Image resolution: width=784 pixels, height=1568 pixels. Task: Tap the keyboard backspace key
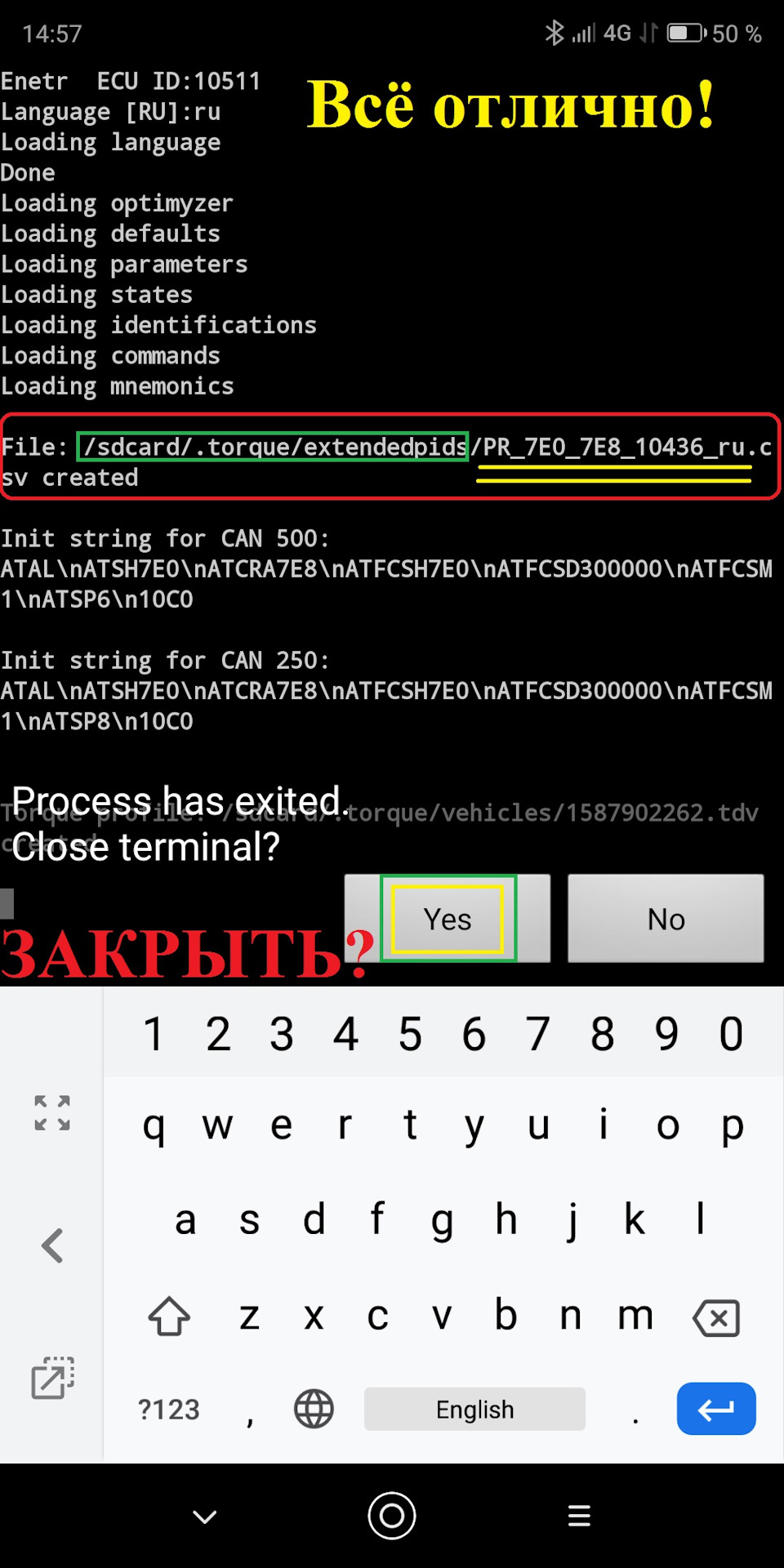click(x=716, y=1317)
